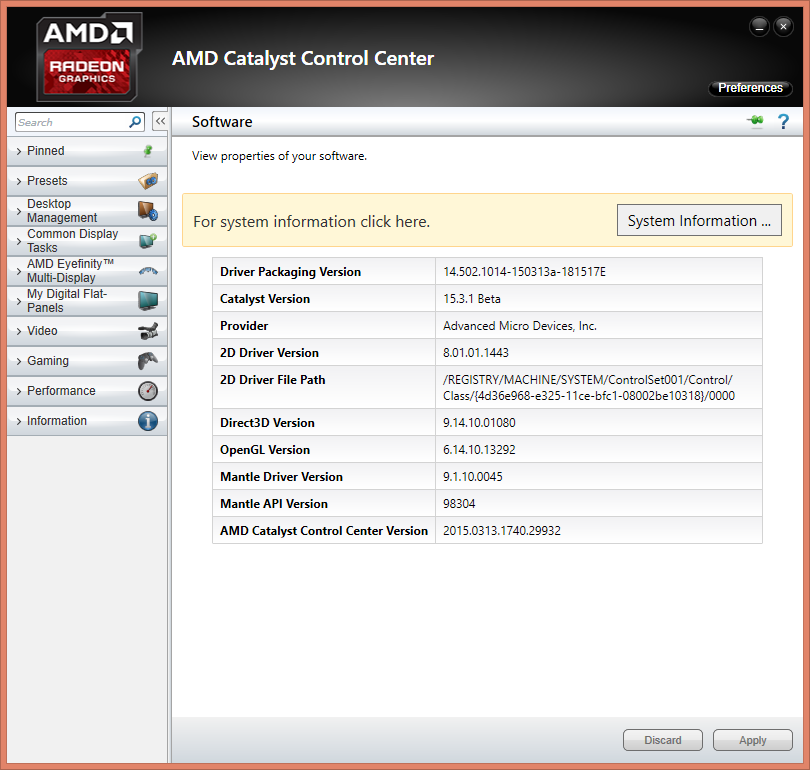This screenshot has height=770, width=810.
Task: Close the Catalyst Control Center window
Action: tap(783, 26)
